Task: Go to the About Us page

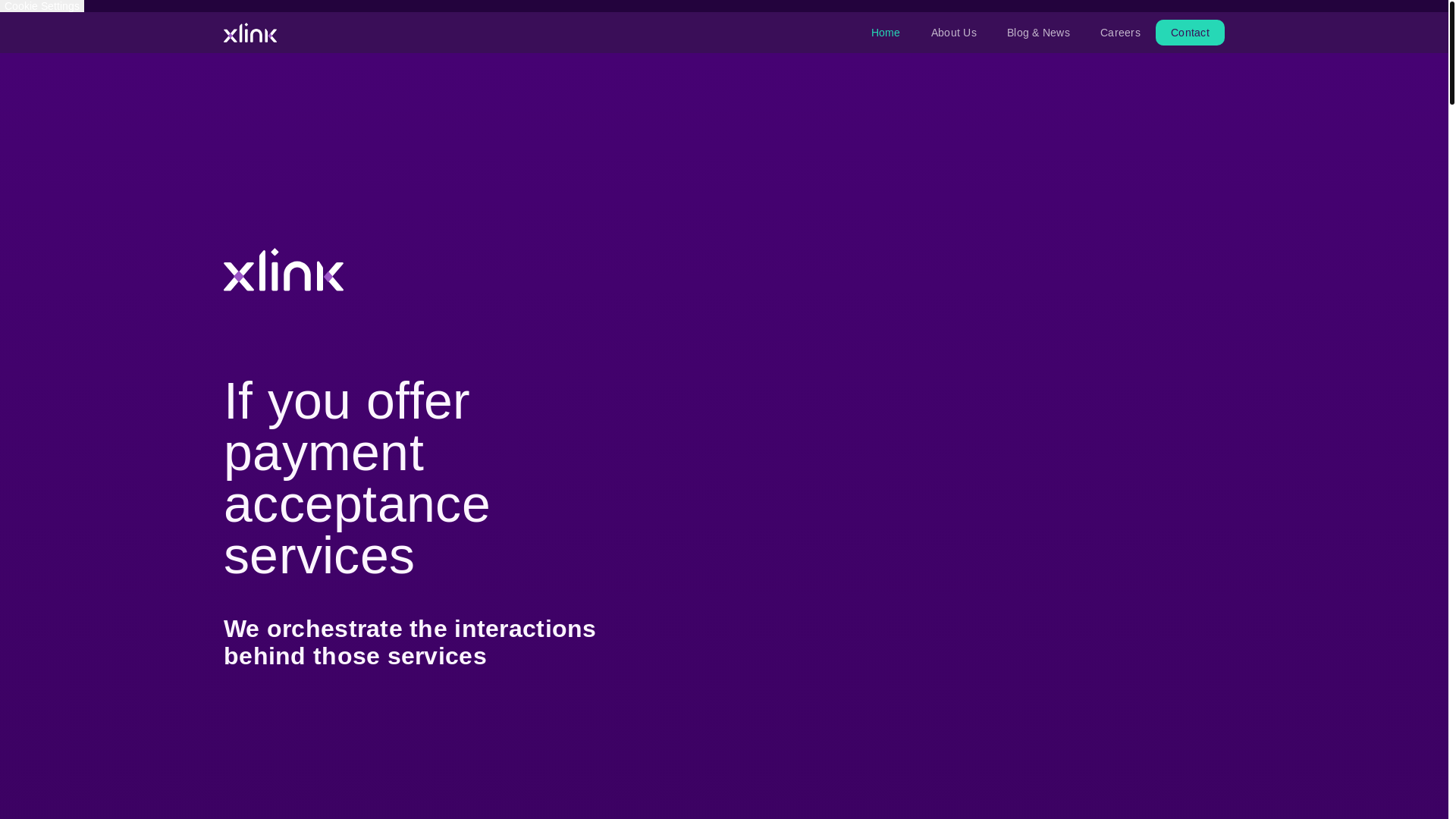Action: tap(953, 33)
